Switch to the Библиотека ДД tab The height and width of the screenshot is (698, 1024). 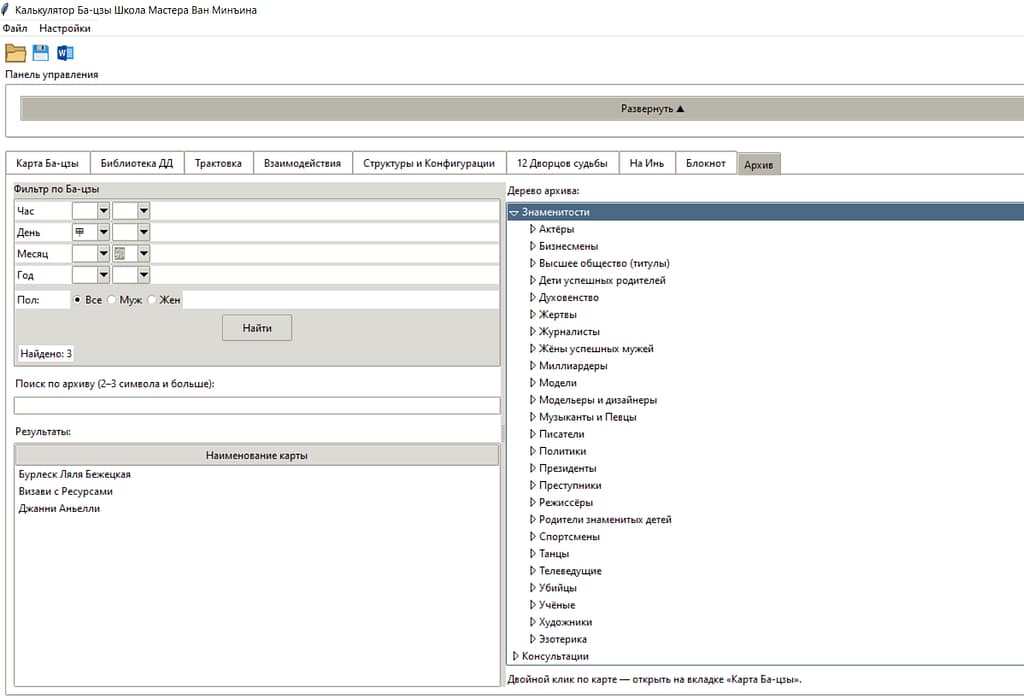tap(137, 163)
